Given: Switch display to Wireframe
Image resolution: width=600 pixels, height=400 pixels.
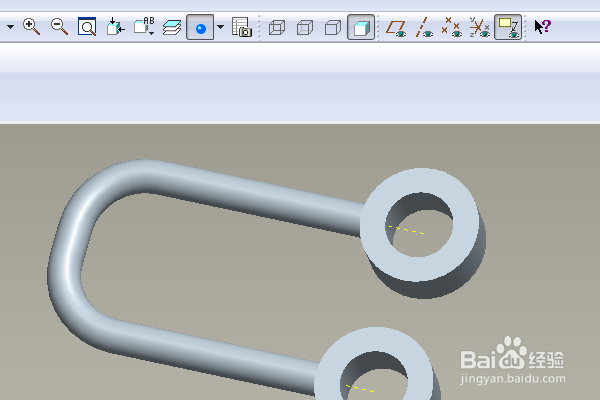Looking at the screenshot, I should [x=277, y=28].
